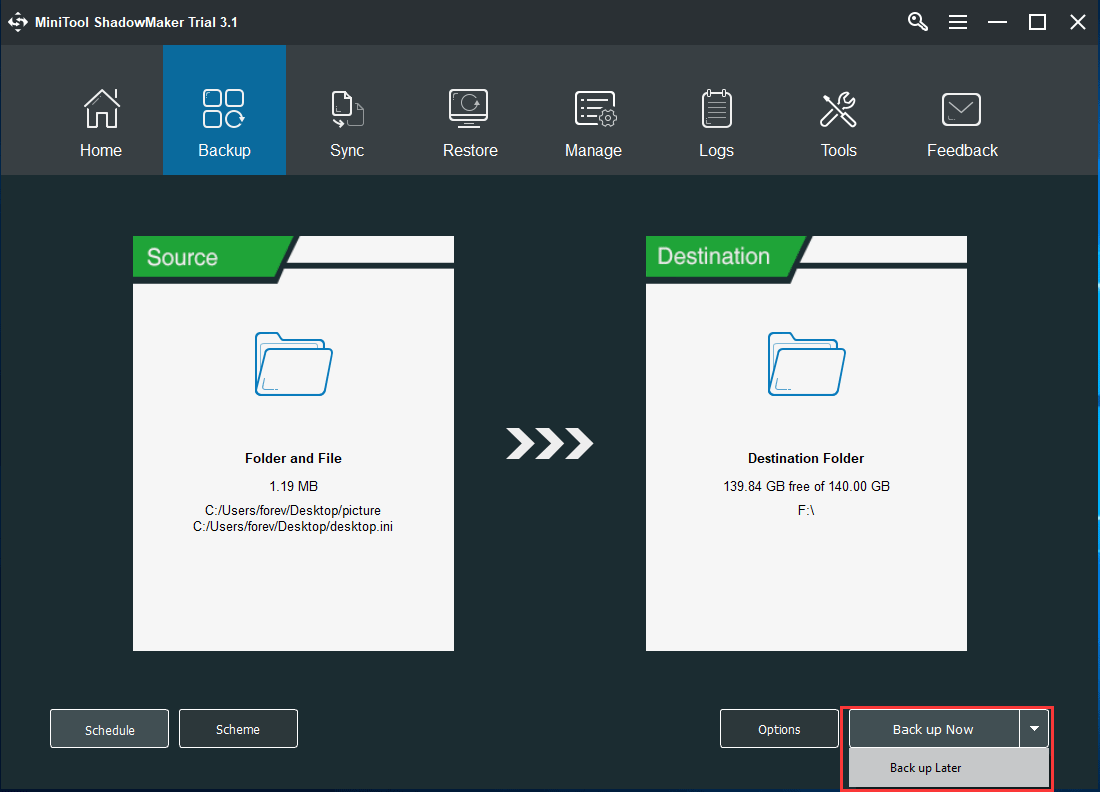
Task: Switch to the Backup tab
Action: (224, 110)
